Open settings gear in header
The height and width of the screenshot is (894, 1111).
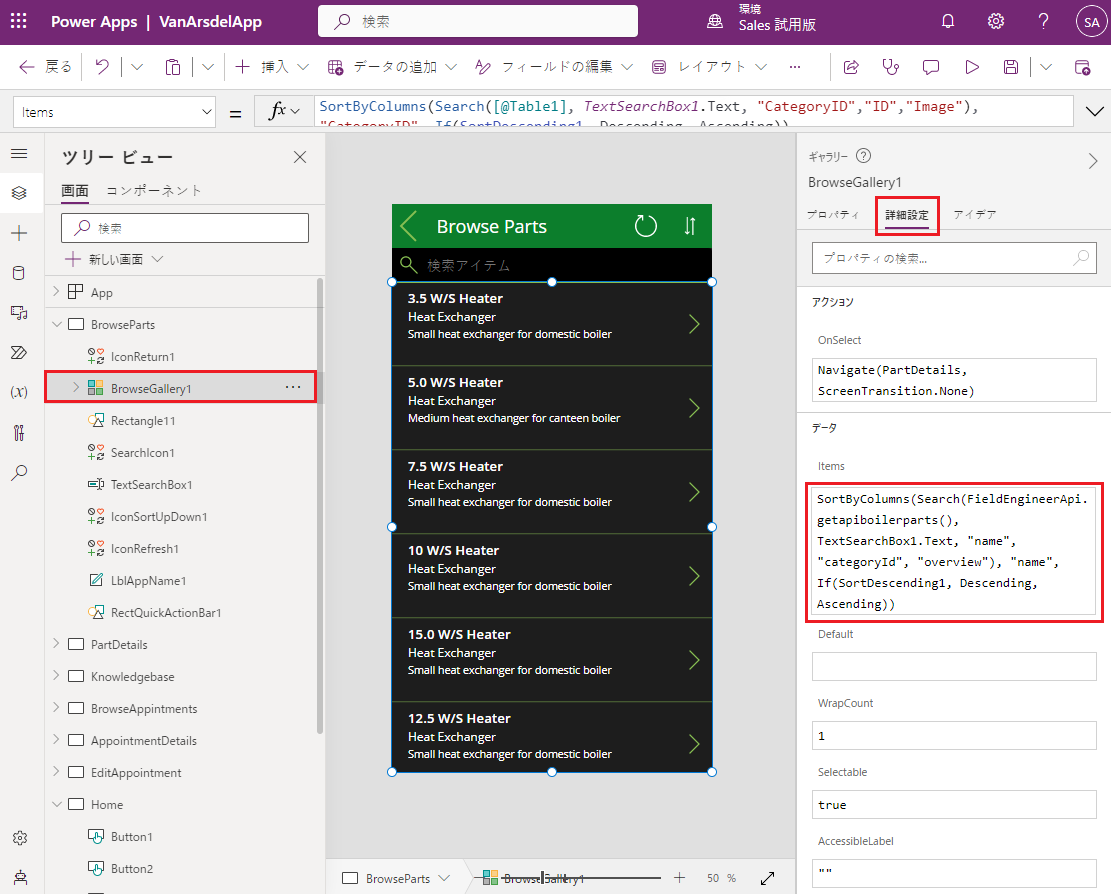pos(996,21)
